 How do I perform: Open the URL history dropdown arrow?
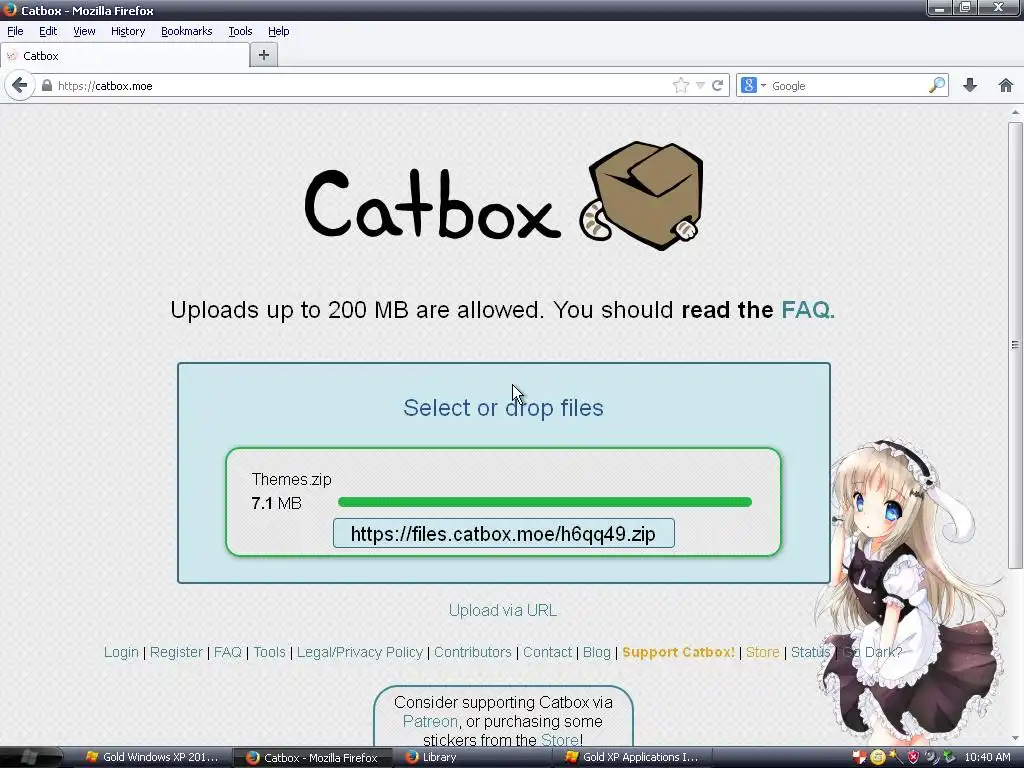click(700, 86)
